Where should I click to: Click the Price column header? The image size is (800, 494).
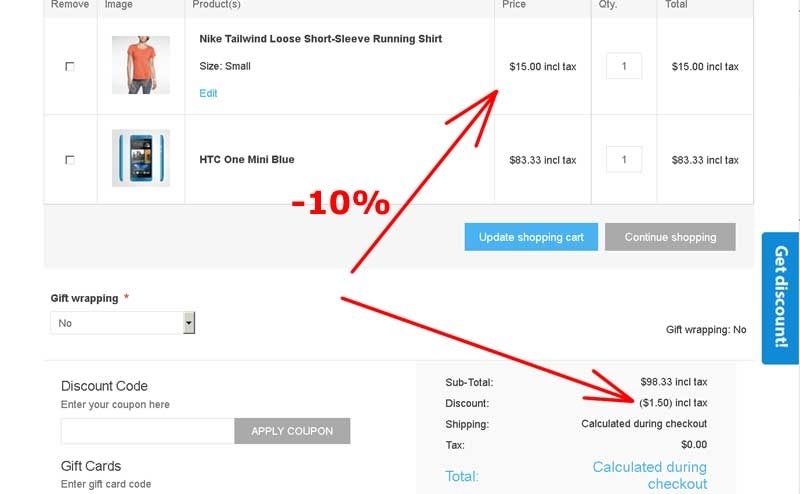pyautogui.click(x=514, y=5)
